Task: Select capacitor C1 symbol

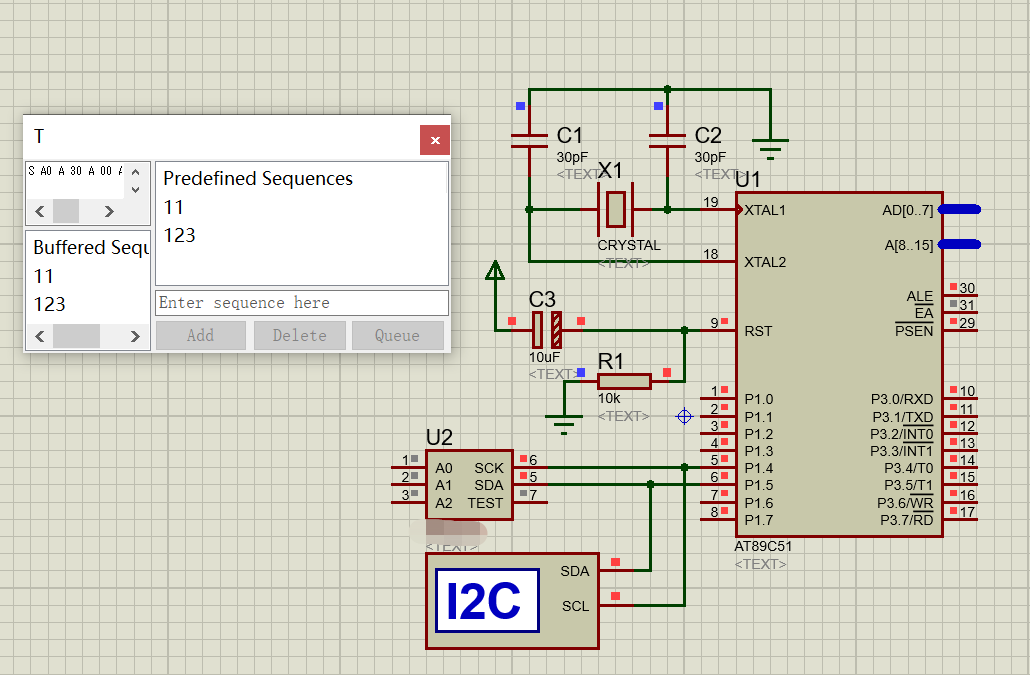Action: pos(529,142)
